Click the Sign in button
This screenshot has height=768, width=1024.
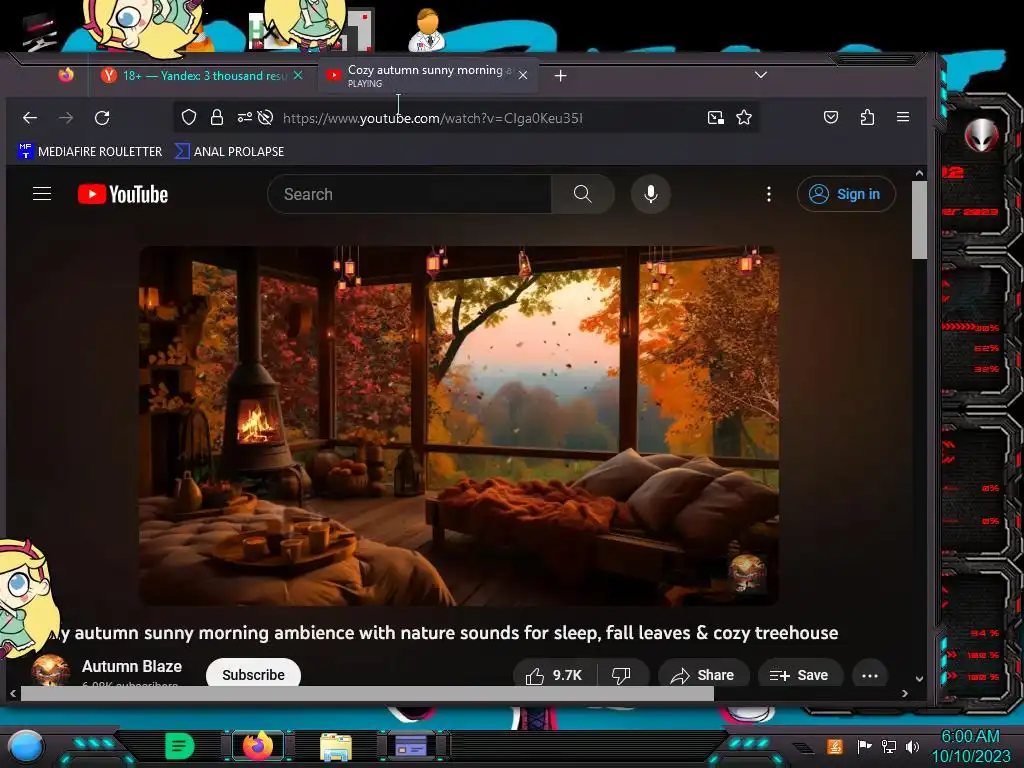(x=846, y=194)
